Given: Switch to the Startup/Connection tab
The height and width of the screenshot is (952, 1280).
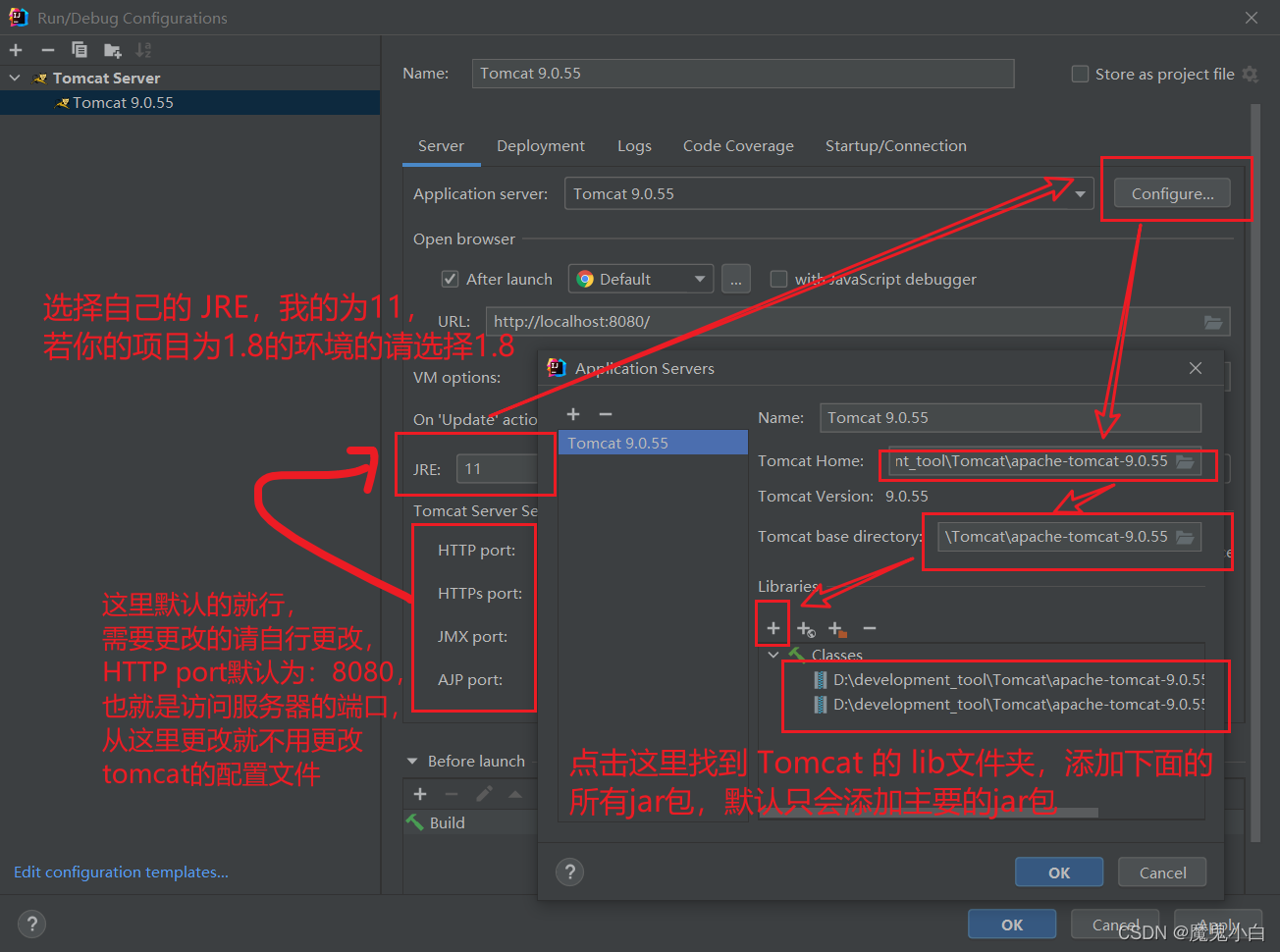Looking at the screenshot, I should coord(895,146).
